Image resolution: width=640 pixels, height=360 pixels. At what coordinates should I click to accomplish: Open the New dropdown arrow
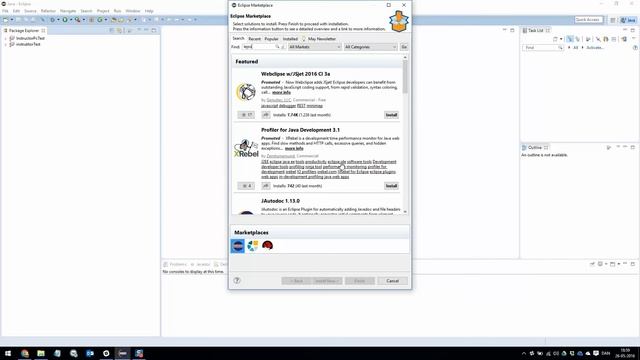[12, 20]
